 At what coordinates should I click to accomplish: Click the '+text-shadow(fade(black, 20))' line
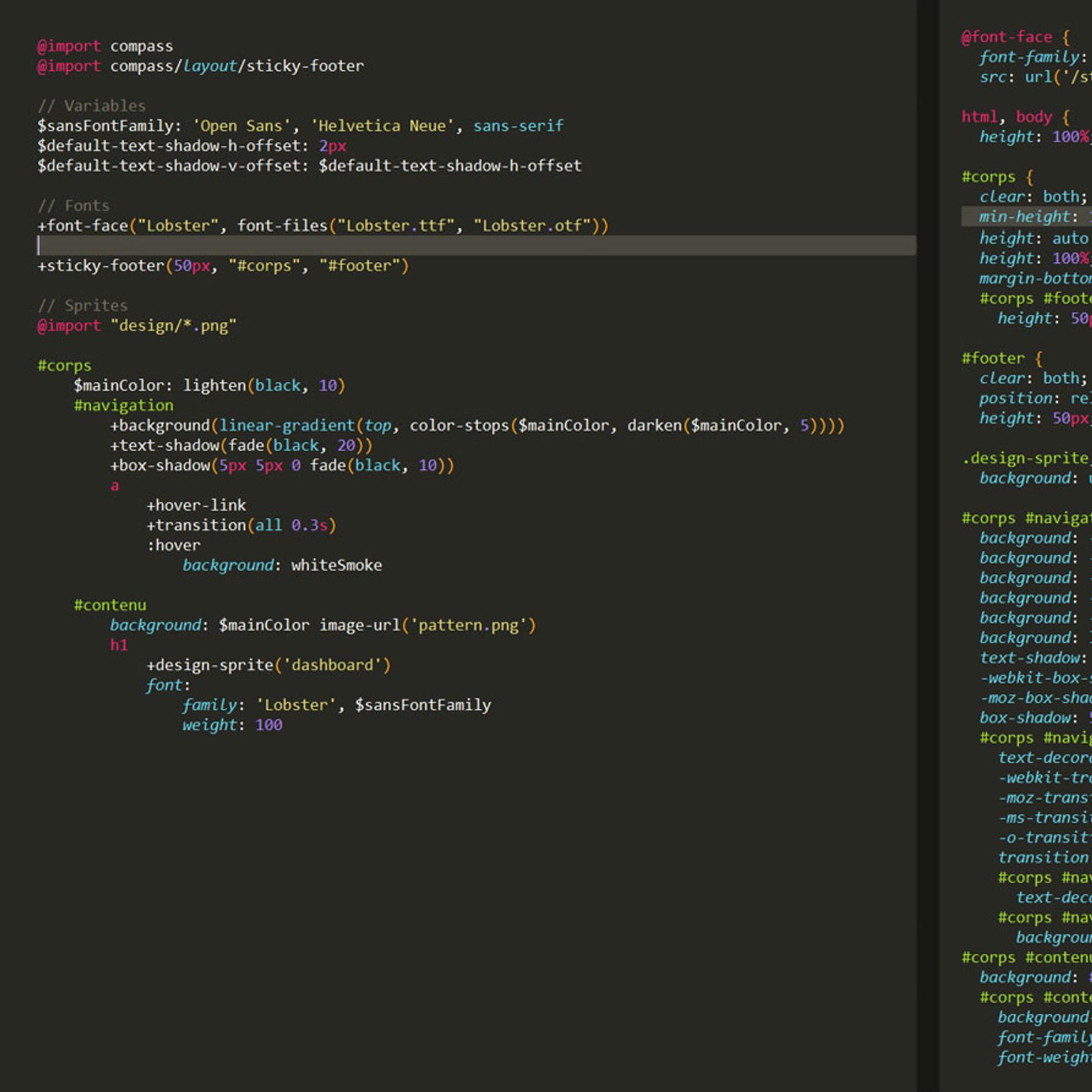tap(241, 446)
